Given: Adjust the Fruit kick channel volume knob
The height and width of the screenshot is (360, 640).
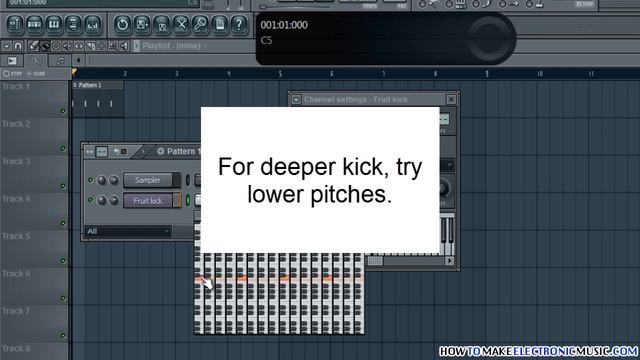Looking at the screenshot, I should [114, 200].
